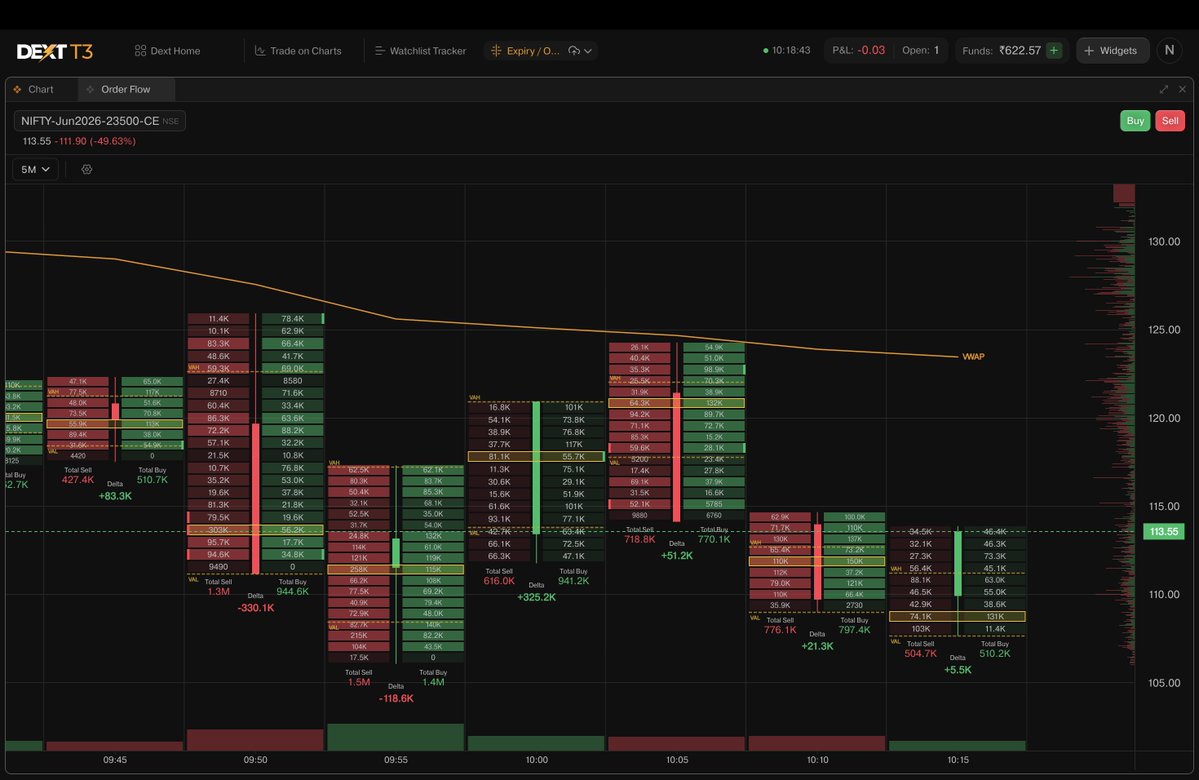The height and width of the screenshot is (780, 1199).
Task: Switch to the Chart tab
Action: (x=41, y=89)
